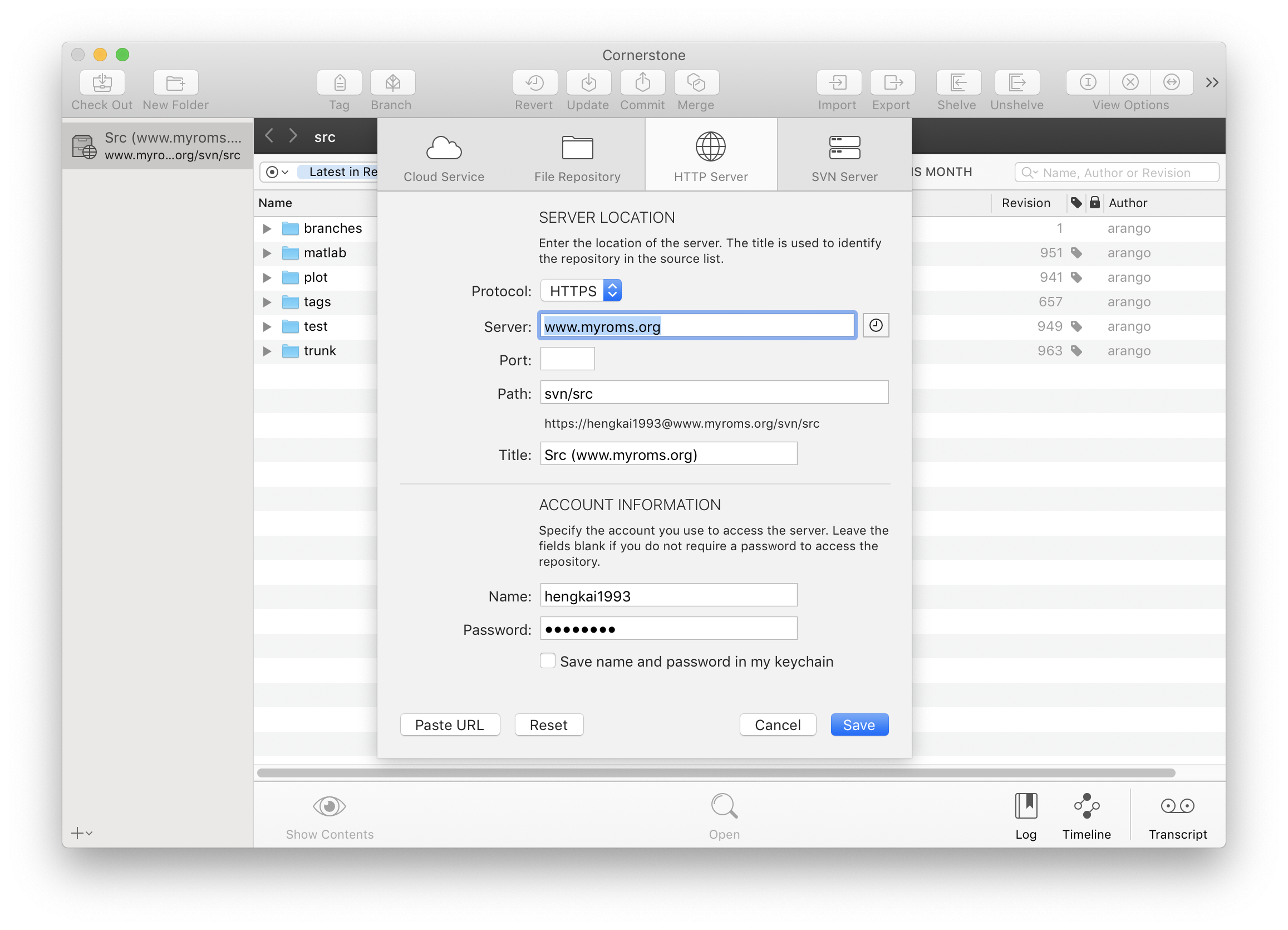Screen dimensions: 1288x930
Task: Enable Save name and password in keychain
Action: (x=547, y=661)
